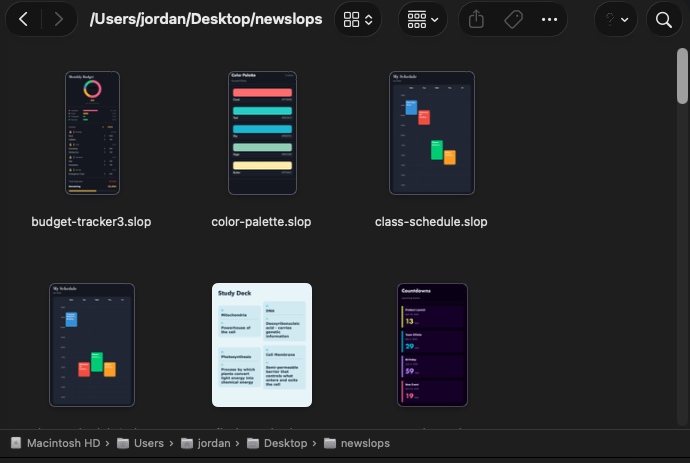
Task: Click the newslops folder icon in path bar
Action: tap(330, 443)
